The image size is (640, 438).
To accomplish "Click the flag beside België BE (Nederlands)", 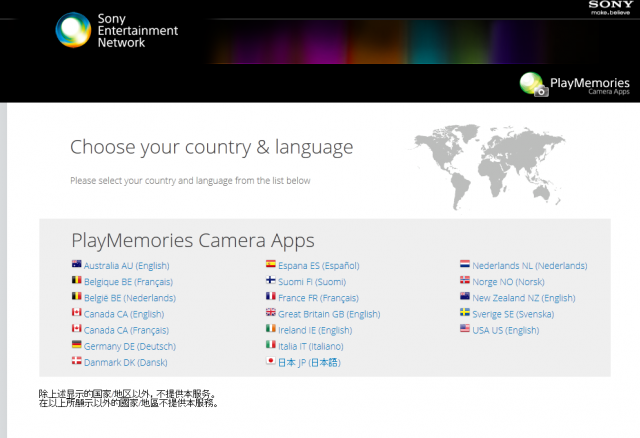I will [x=76, y=296].
